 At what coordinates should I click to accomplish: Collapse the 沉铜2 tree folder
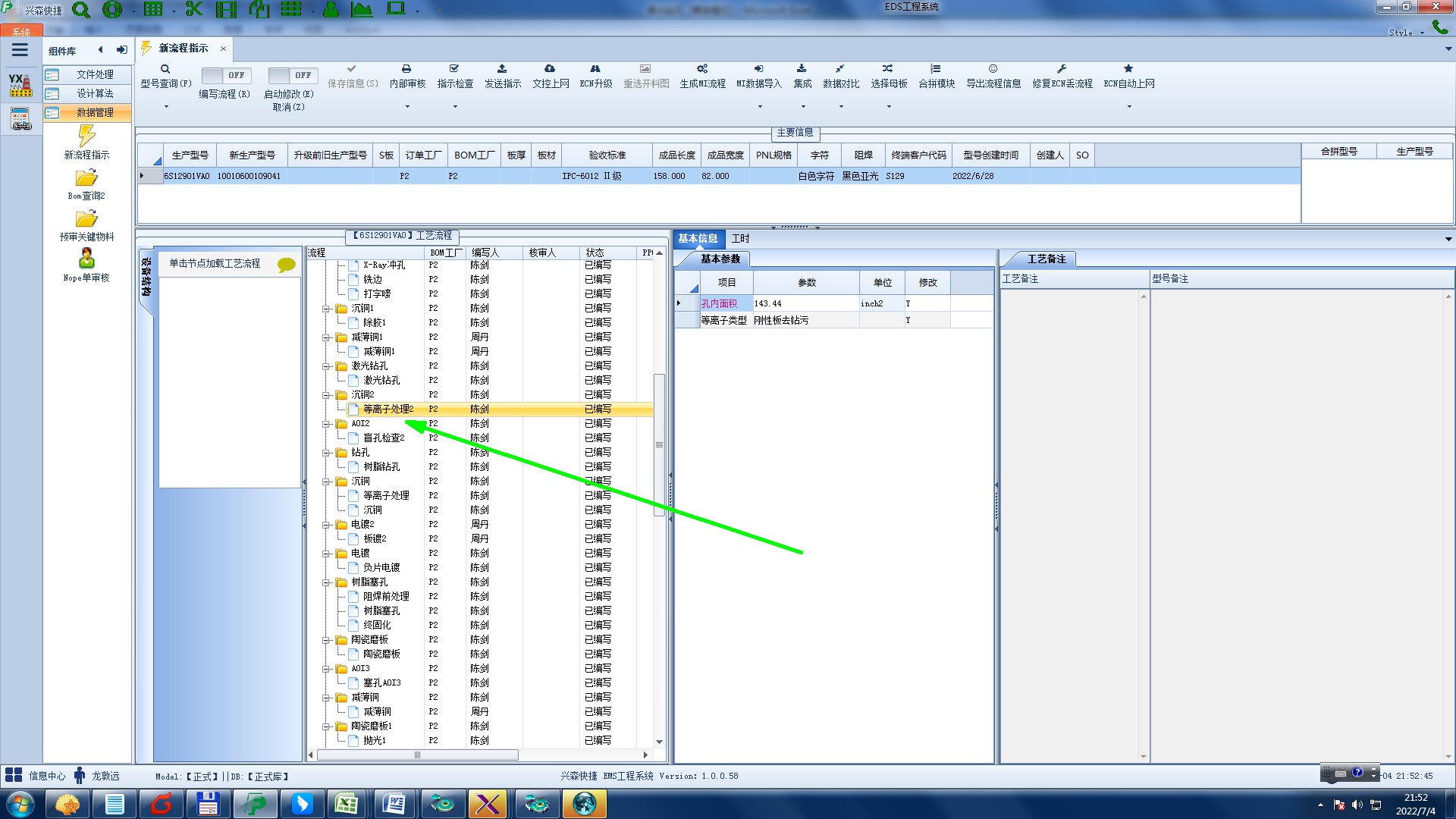pos(326,395)
